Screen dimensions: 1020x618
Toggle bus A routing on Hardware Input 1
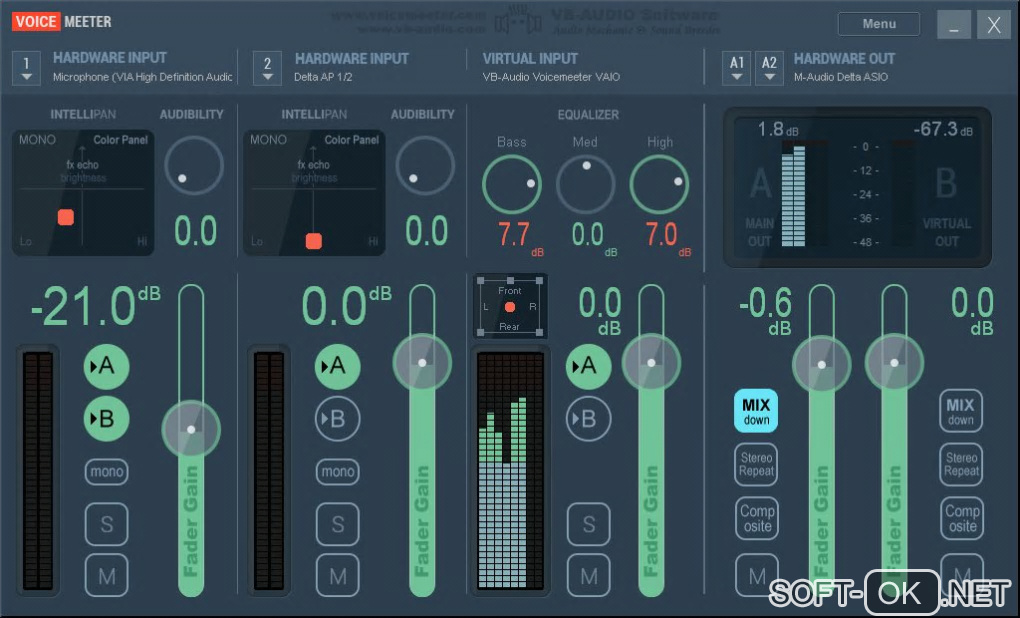[x=106, y=366]
